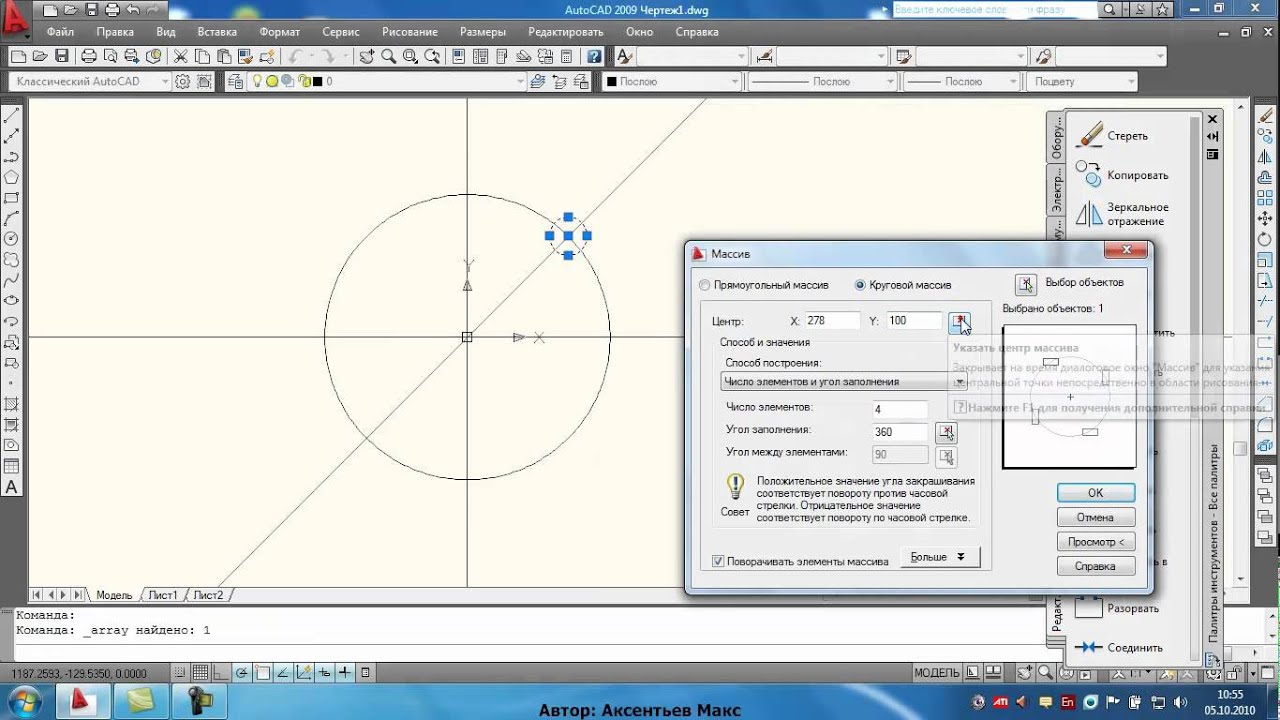Toggle Поворачивать элементы массива checkbox
Viewport: 1280px width, 720px height.
tap(718, 561)
